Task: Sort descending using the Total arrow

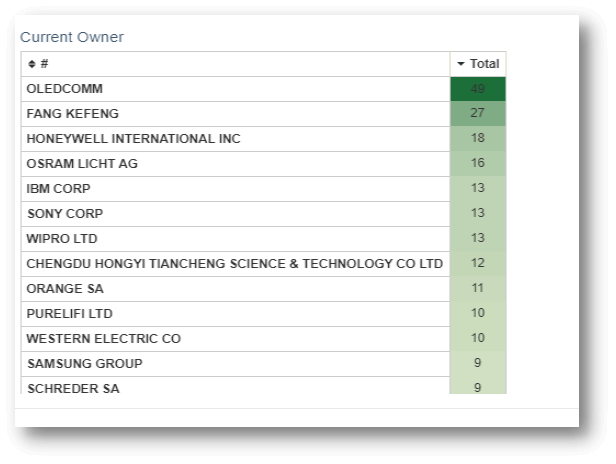Action: [x=461, y=64]
